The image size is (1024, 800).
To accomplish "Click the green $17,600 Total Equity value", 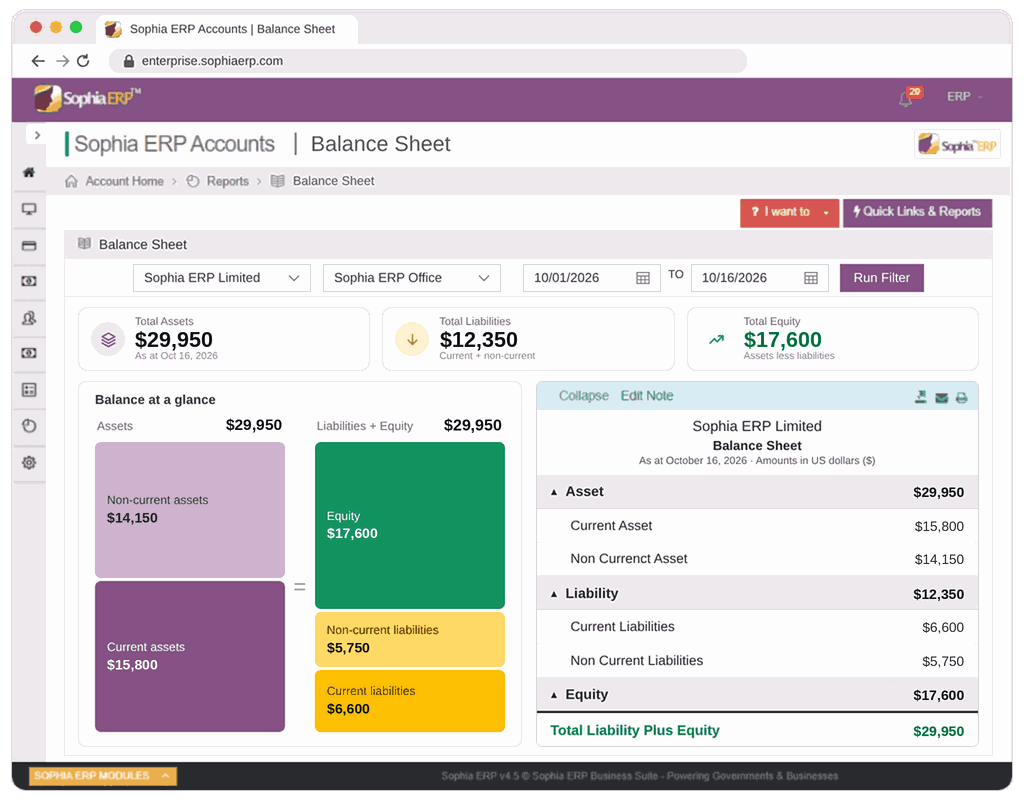I will coord(782,340).
